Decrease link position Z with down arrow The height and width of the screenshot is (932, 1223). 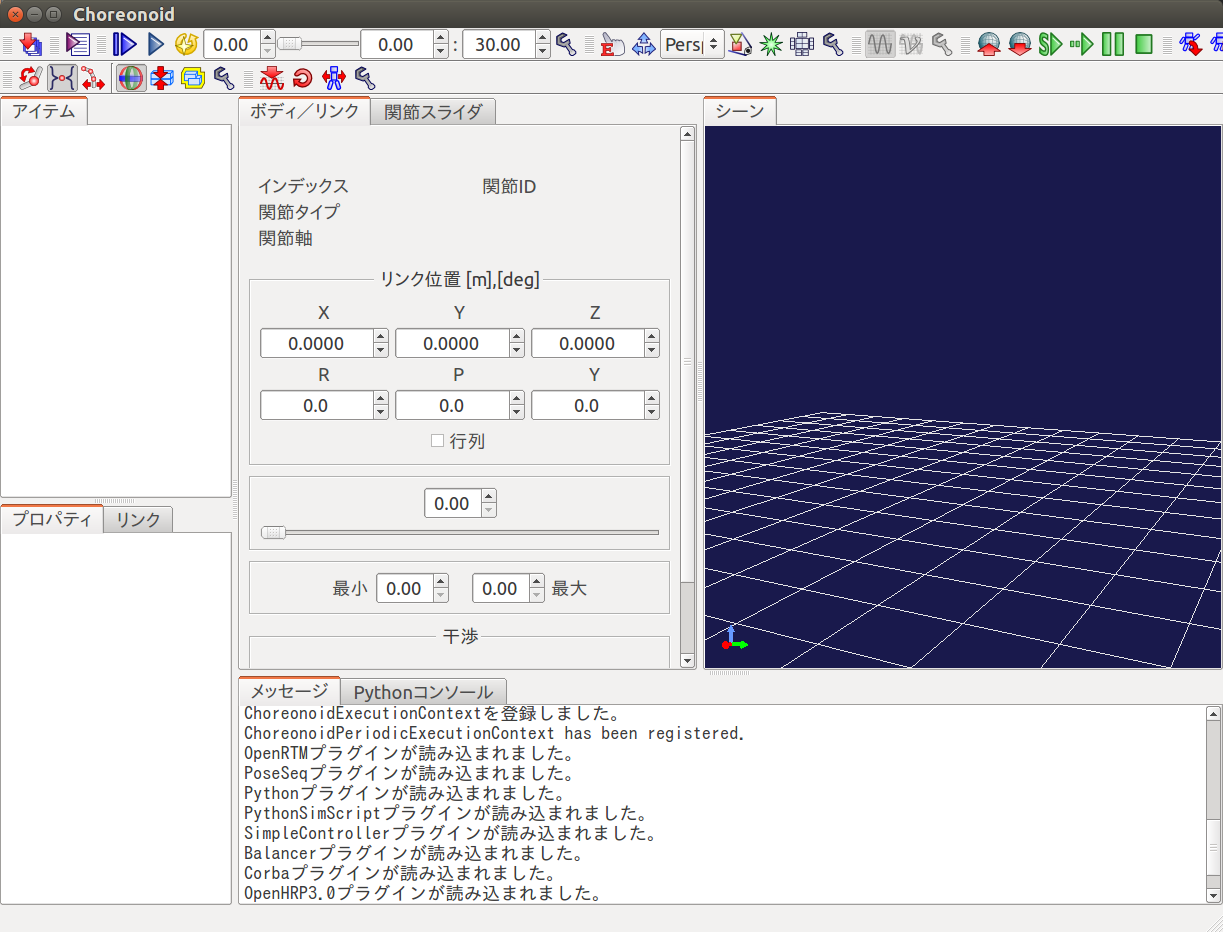pos(652,351)
